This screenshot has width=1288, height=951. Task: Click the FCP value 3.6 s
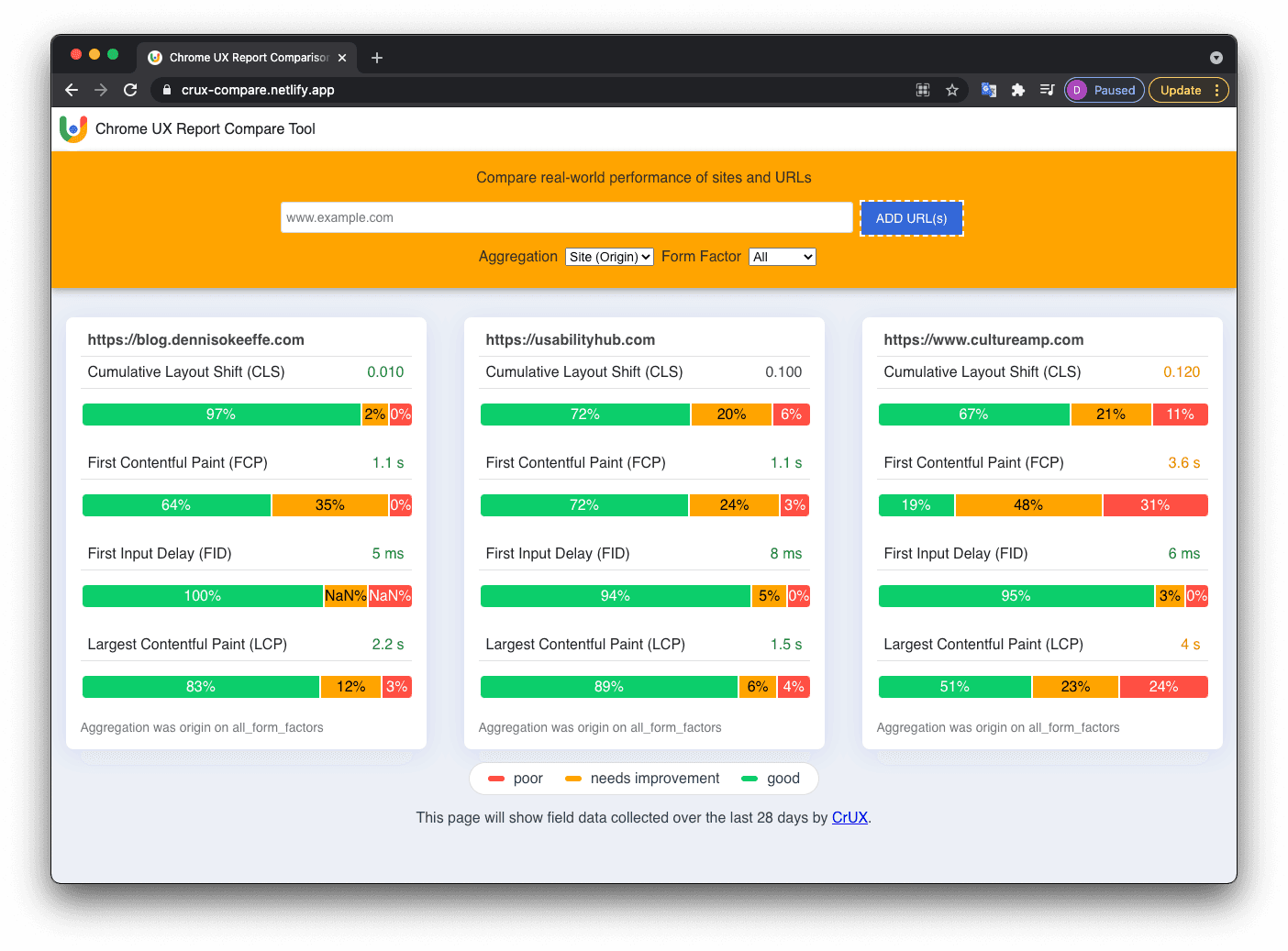coord(1184,463)
